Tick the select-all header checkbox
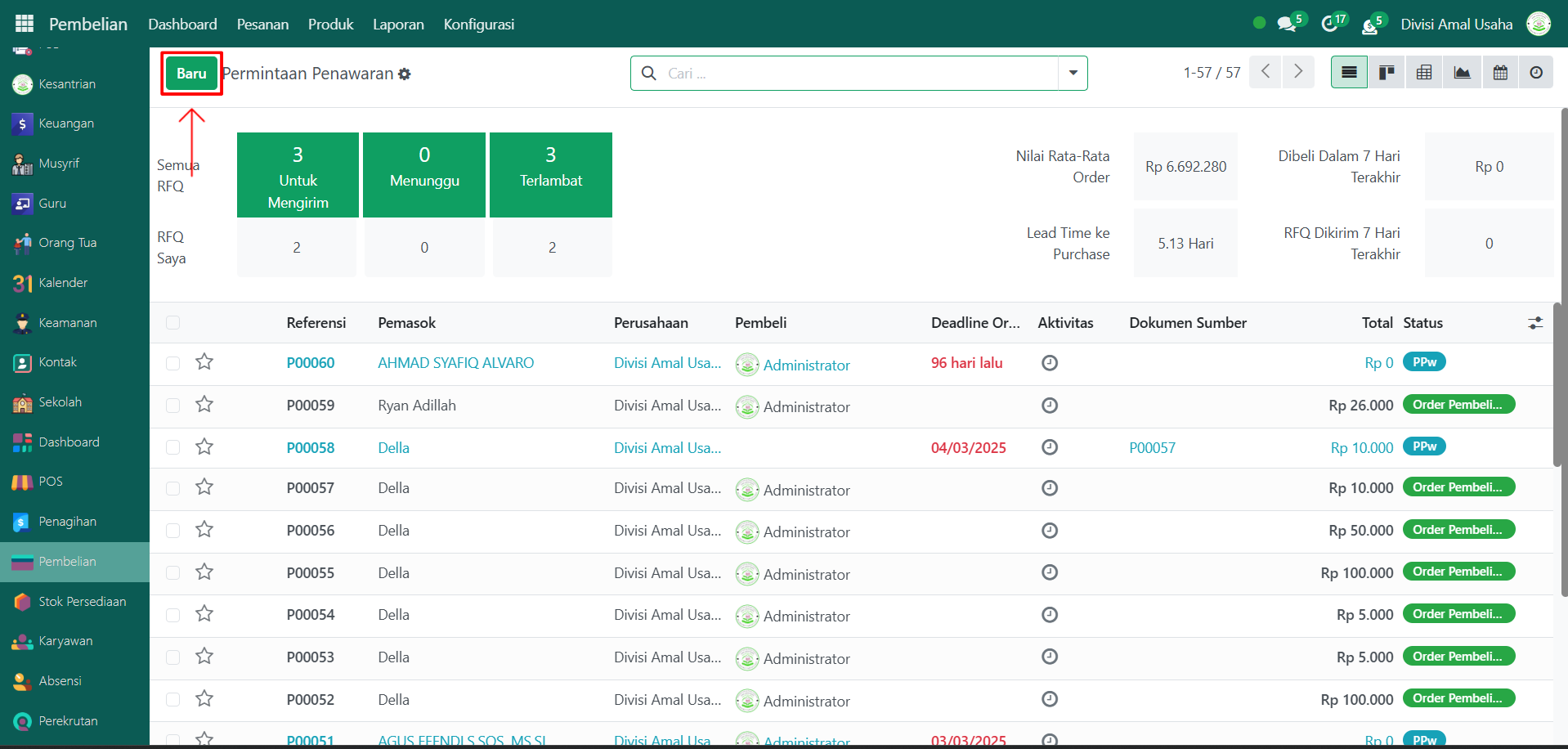This screenshot has height=749, width=1568. [x=172, y=323]
